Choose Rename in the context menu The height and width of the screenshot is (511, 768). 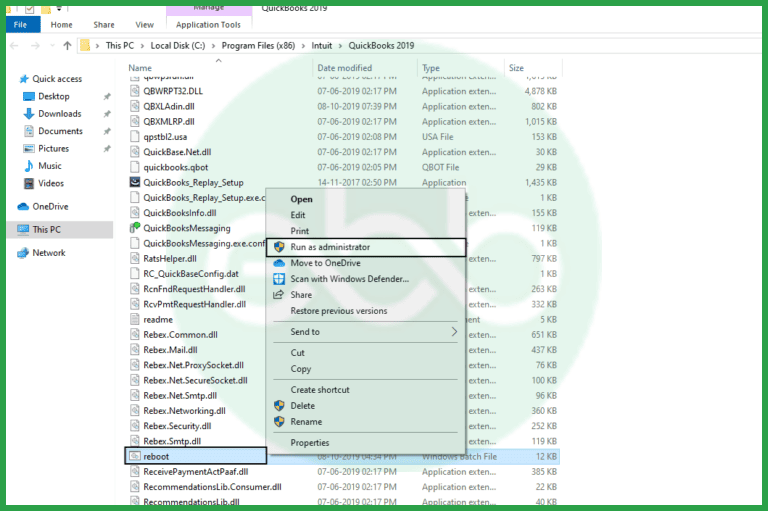tap(306, 422)
